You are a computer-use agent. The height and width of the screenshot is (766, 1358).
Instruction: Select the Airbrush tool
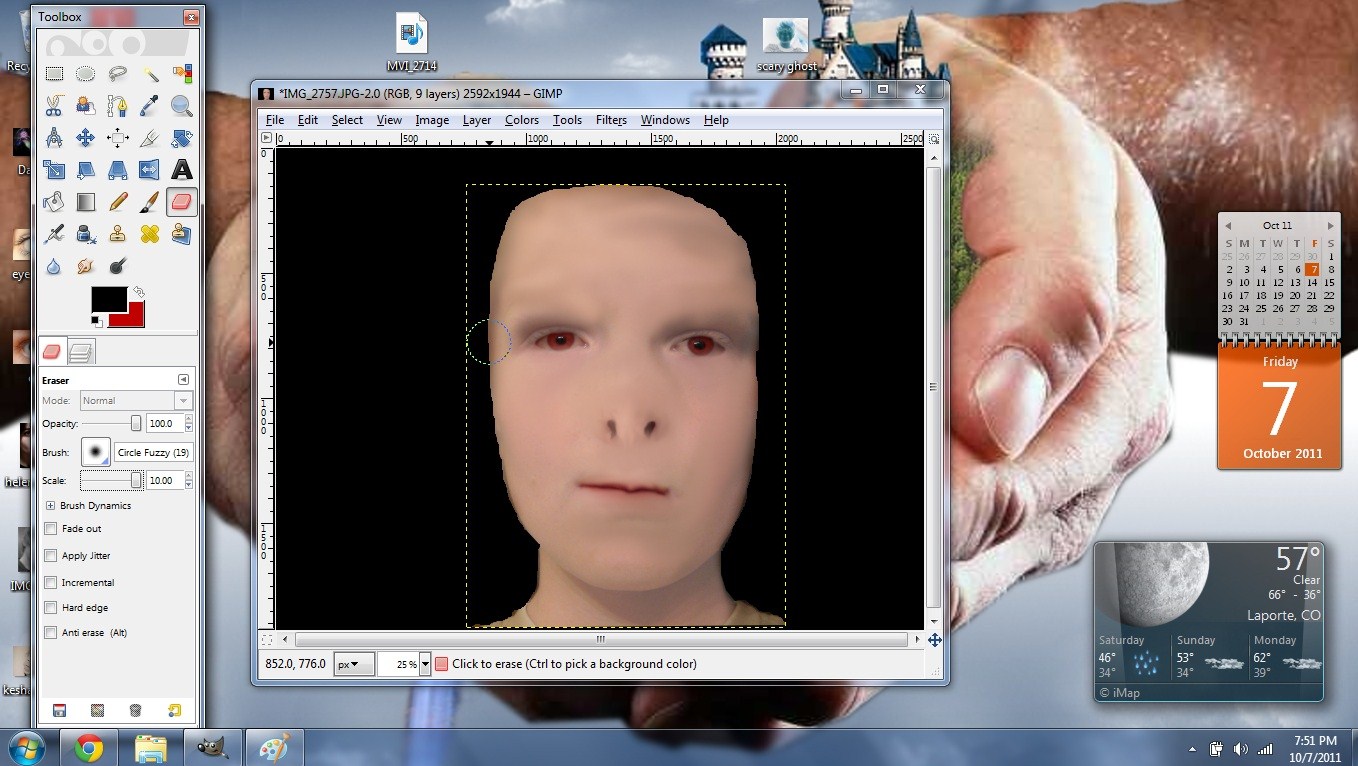click(x=54, y=234)
